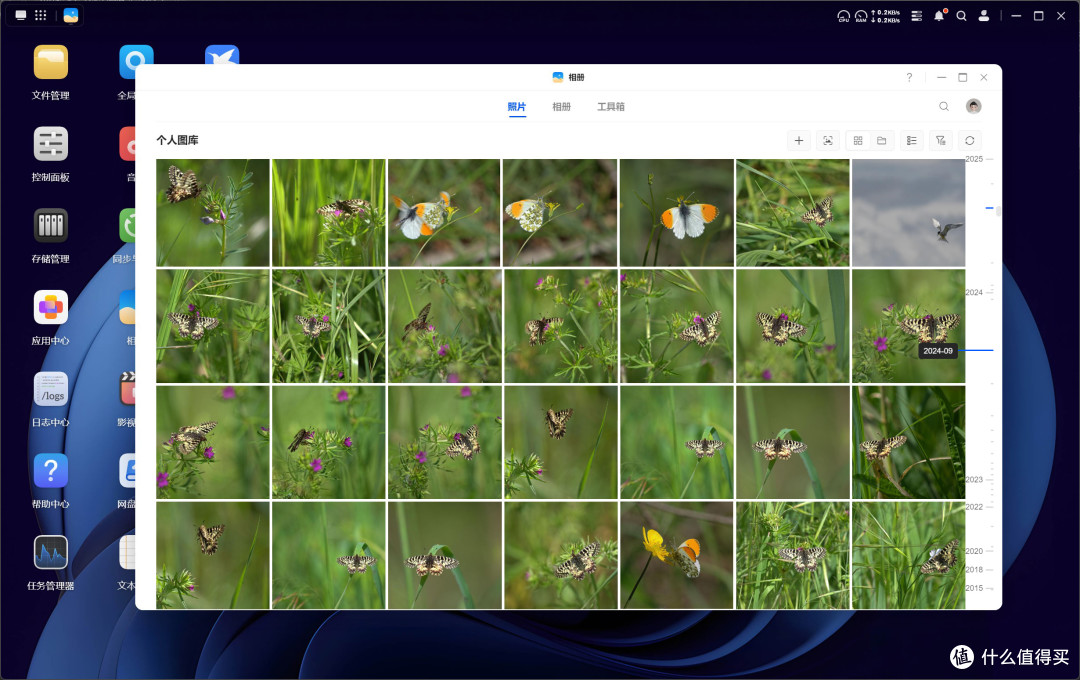Jump to 2020 on the timeline
Image resolution: width=1080 pixels, height=680 pixels.
[974, 551]
